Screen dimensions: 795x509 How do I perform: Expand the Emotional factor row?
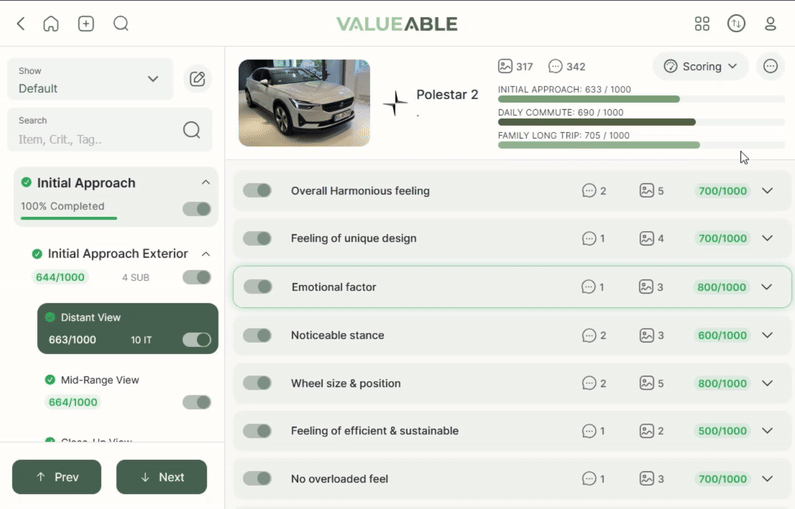[x=767, y=287]
